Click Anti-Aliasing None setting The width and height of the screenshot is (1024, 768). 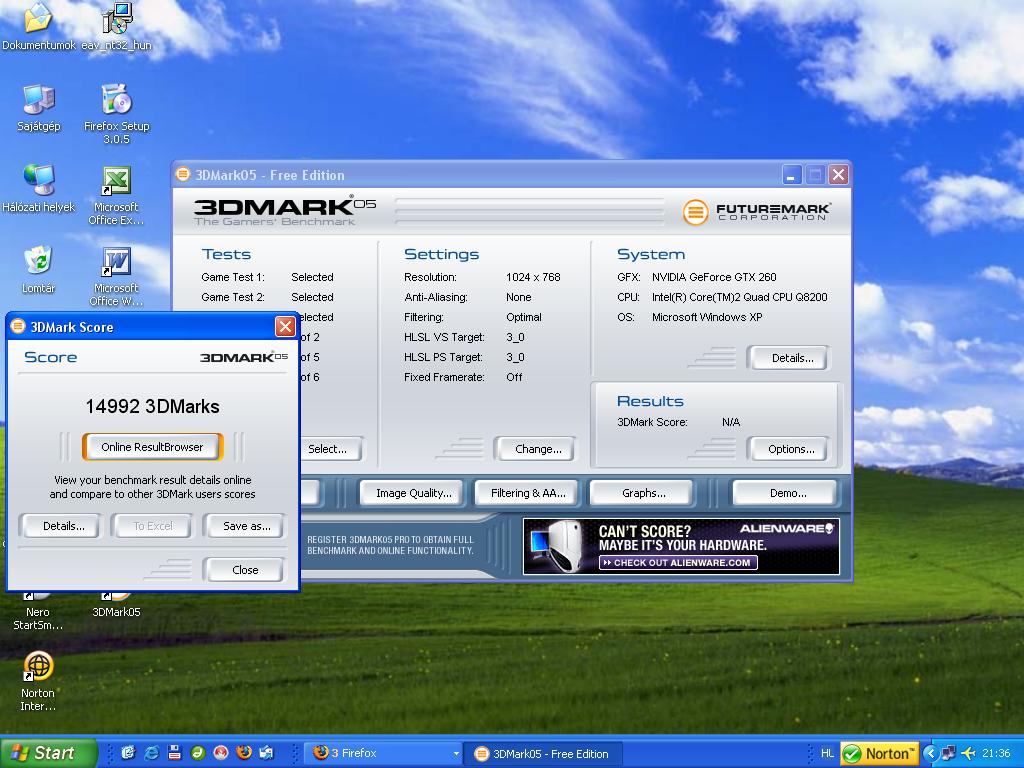click(468, 297)
